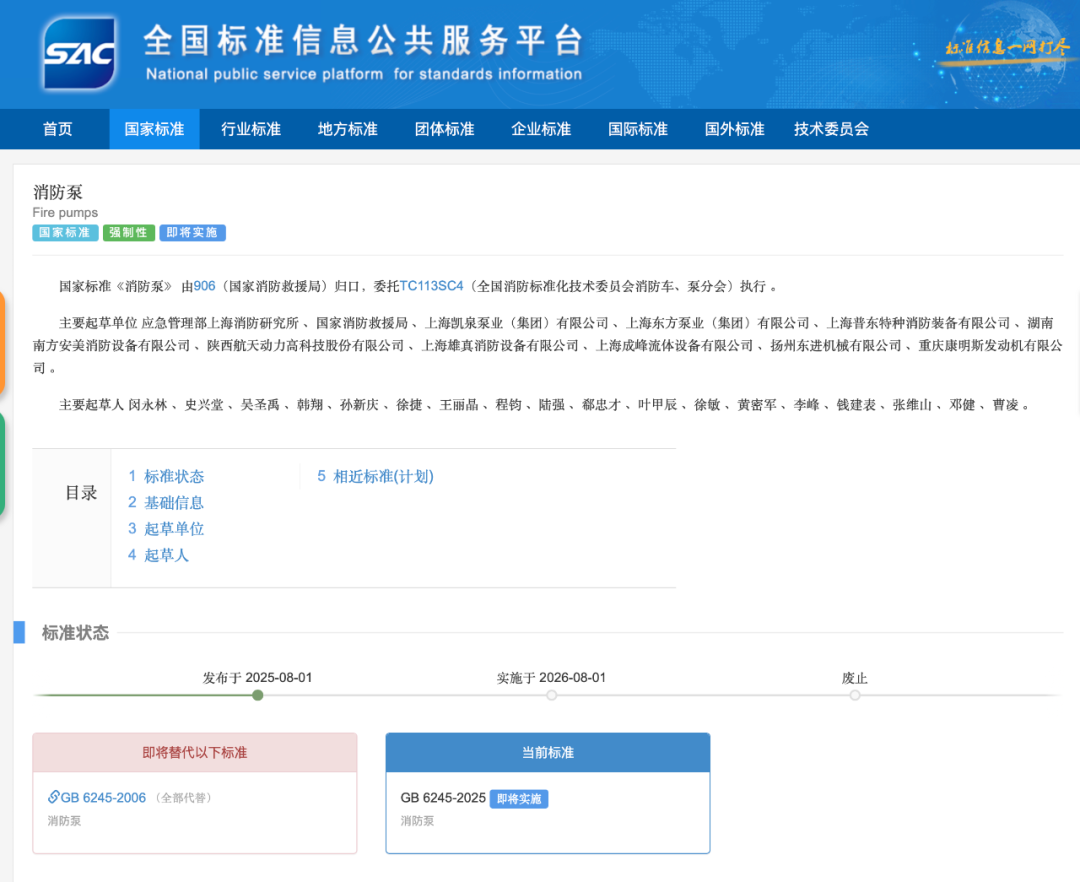
Task: Click the 发布于 2025-08-01 timeline dot
Action: coord(258,695)
